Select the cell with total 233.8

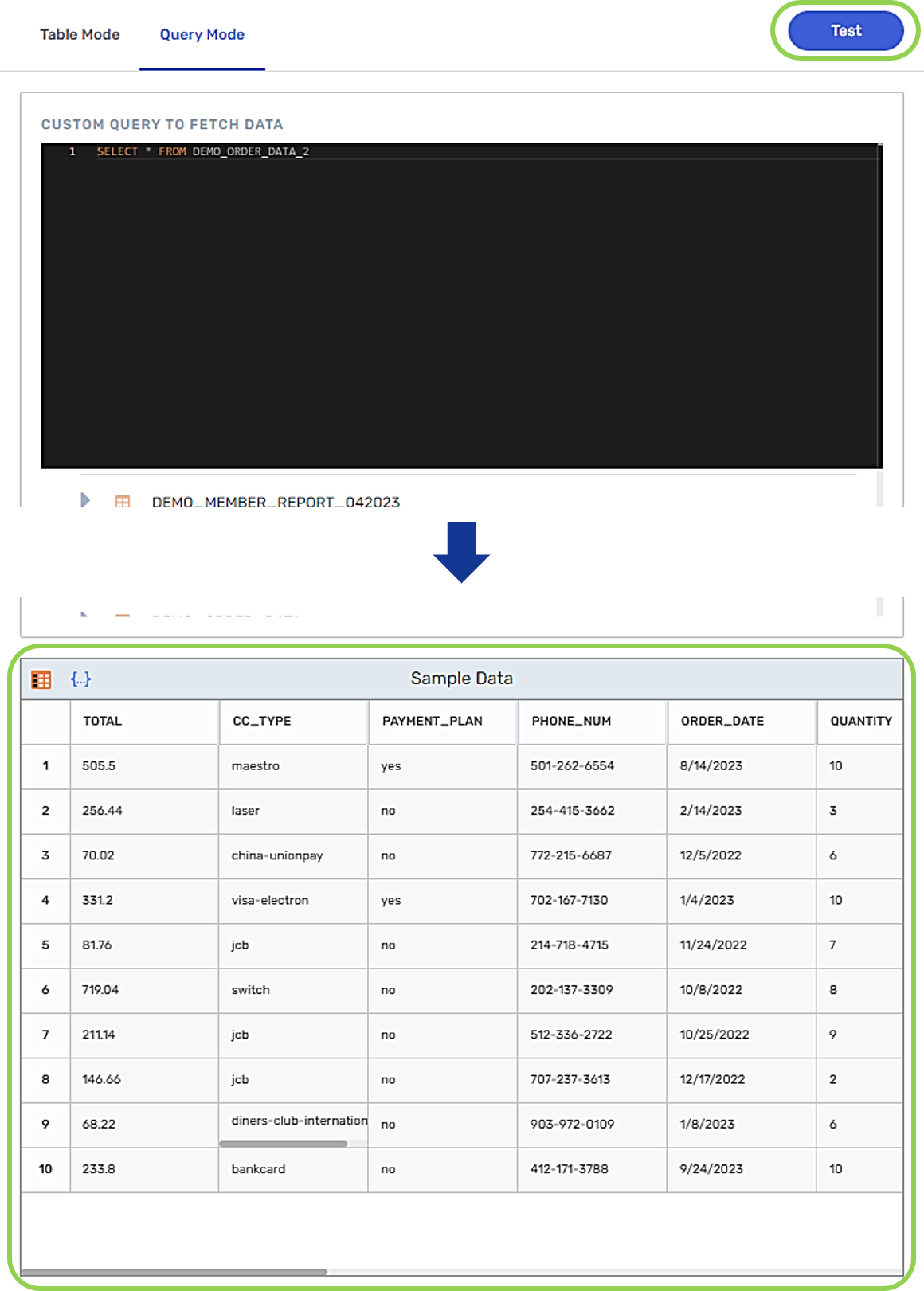(x=144, y=1170)
